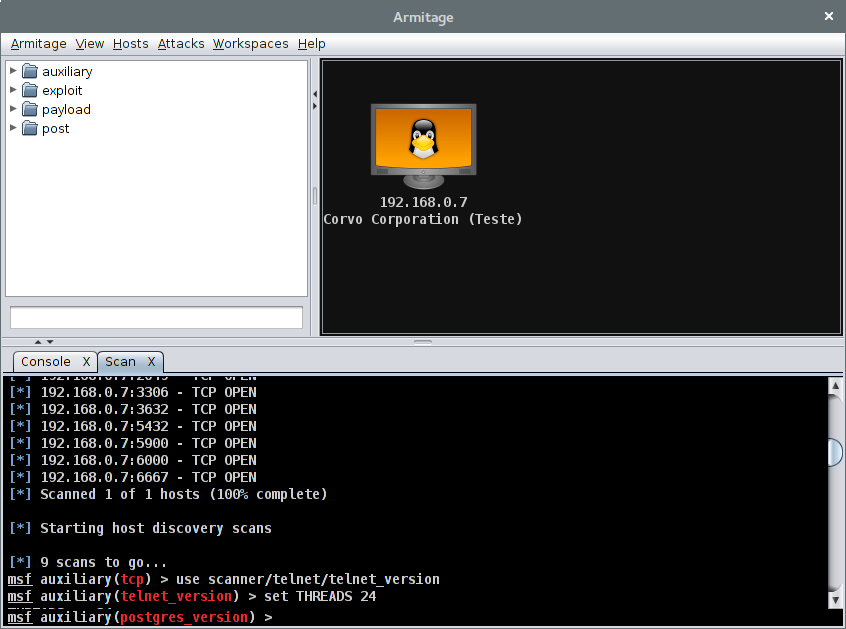Click the payload tree label
The width and height of the screenshot is (846, 629).
pos(66,110)
